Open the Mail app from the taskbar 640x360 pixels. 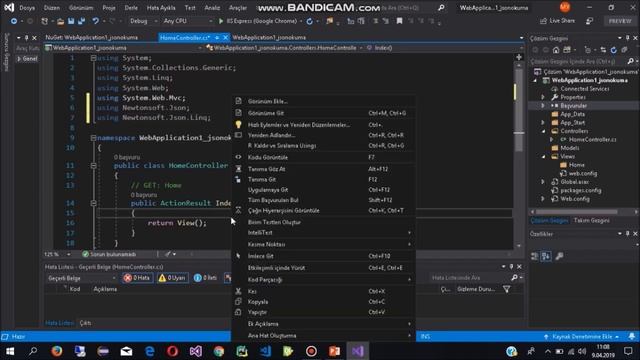(126, 351)
